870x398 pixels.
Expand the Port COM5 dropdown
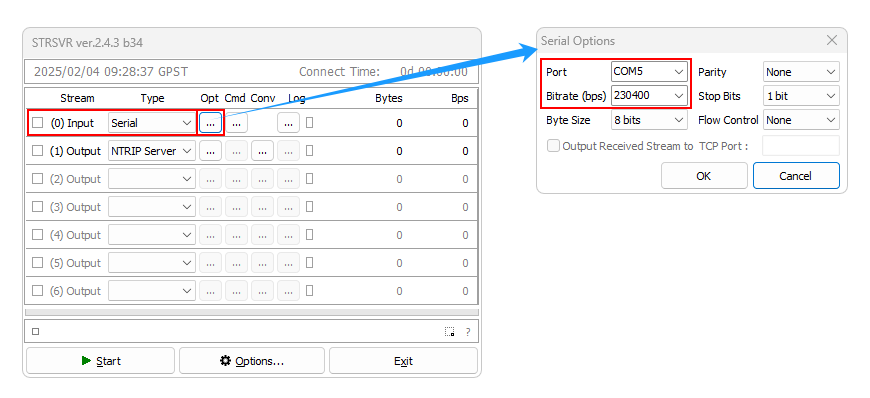tap(649, 72)
